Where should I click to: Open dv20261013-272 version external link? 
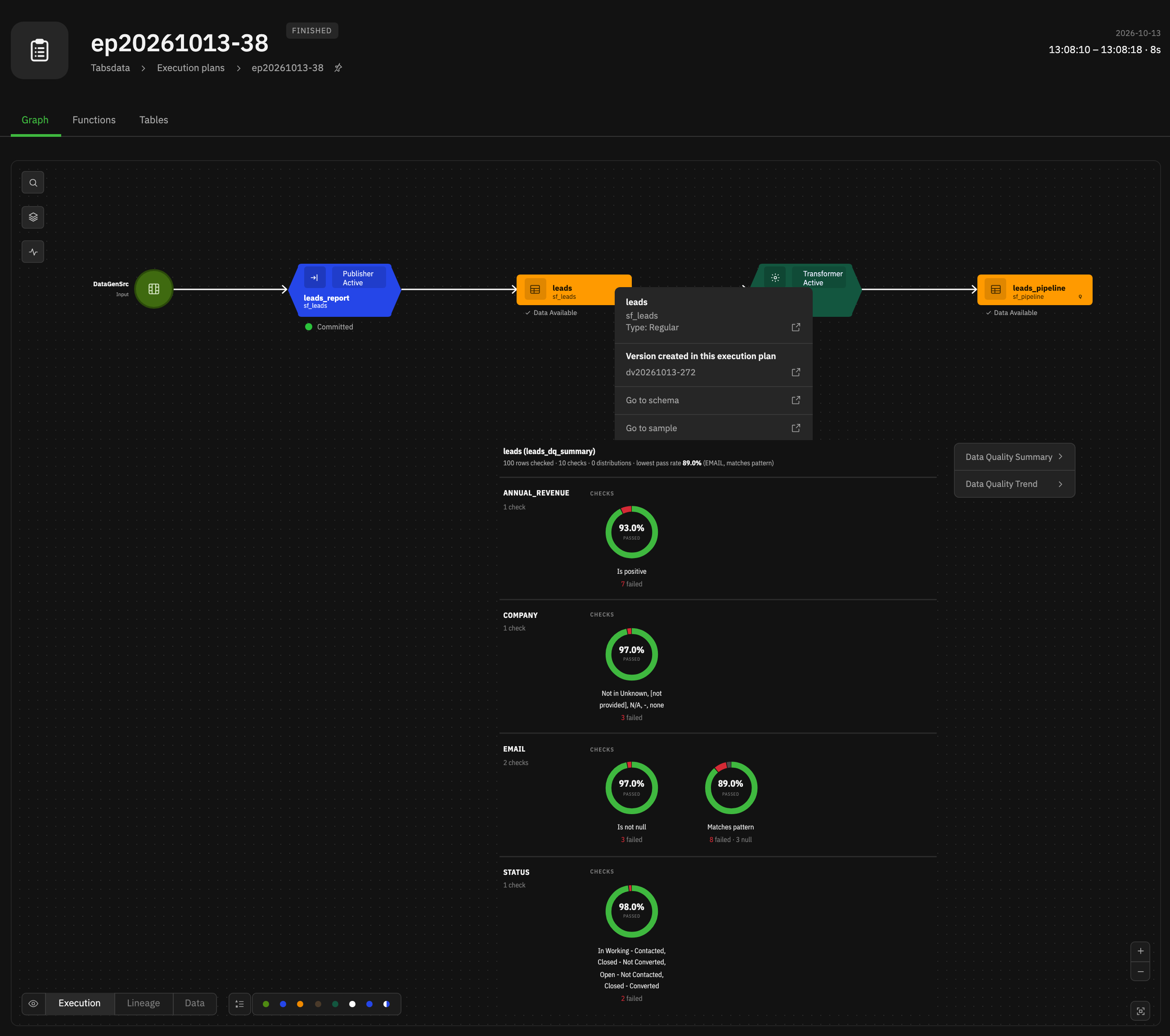point(796,372)
